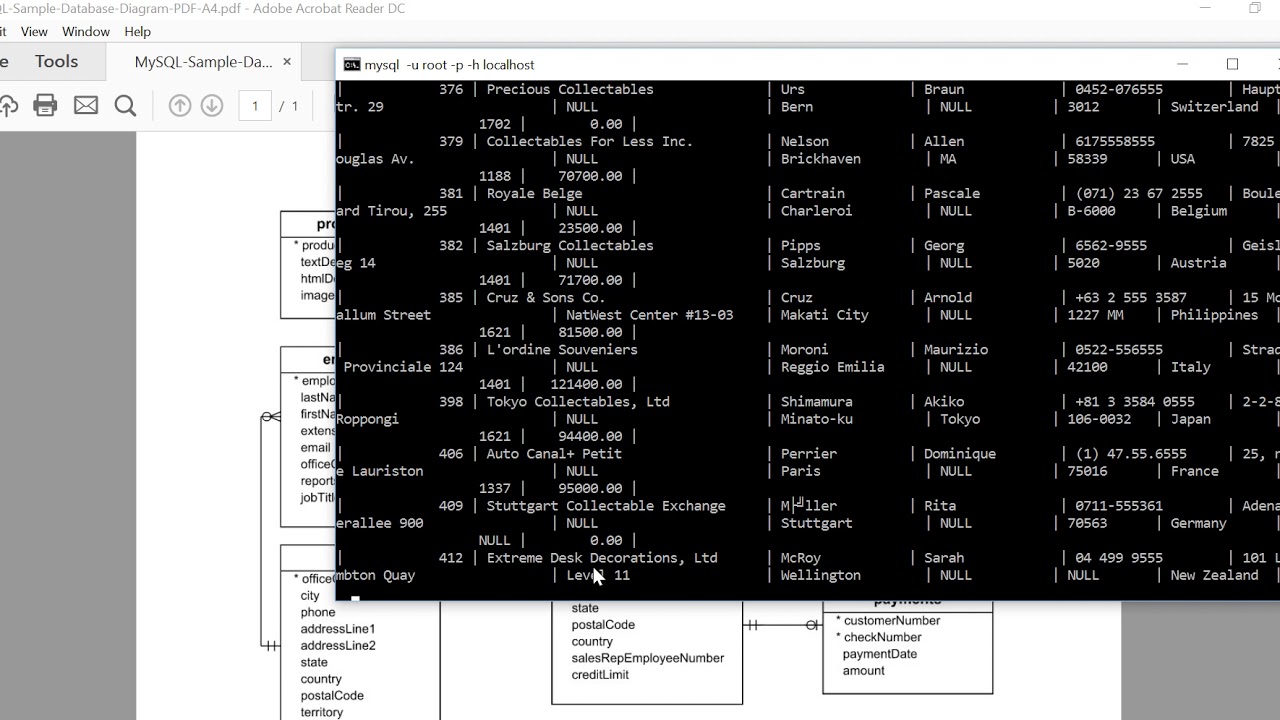This screenshot has height=720, width=1280.
Task: Click 'postalCode' field in customers diagram box
Action: tap(603, 625)
